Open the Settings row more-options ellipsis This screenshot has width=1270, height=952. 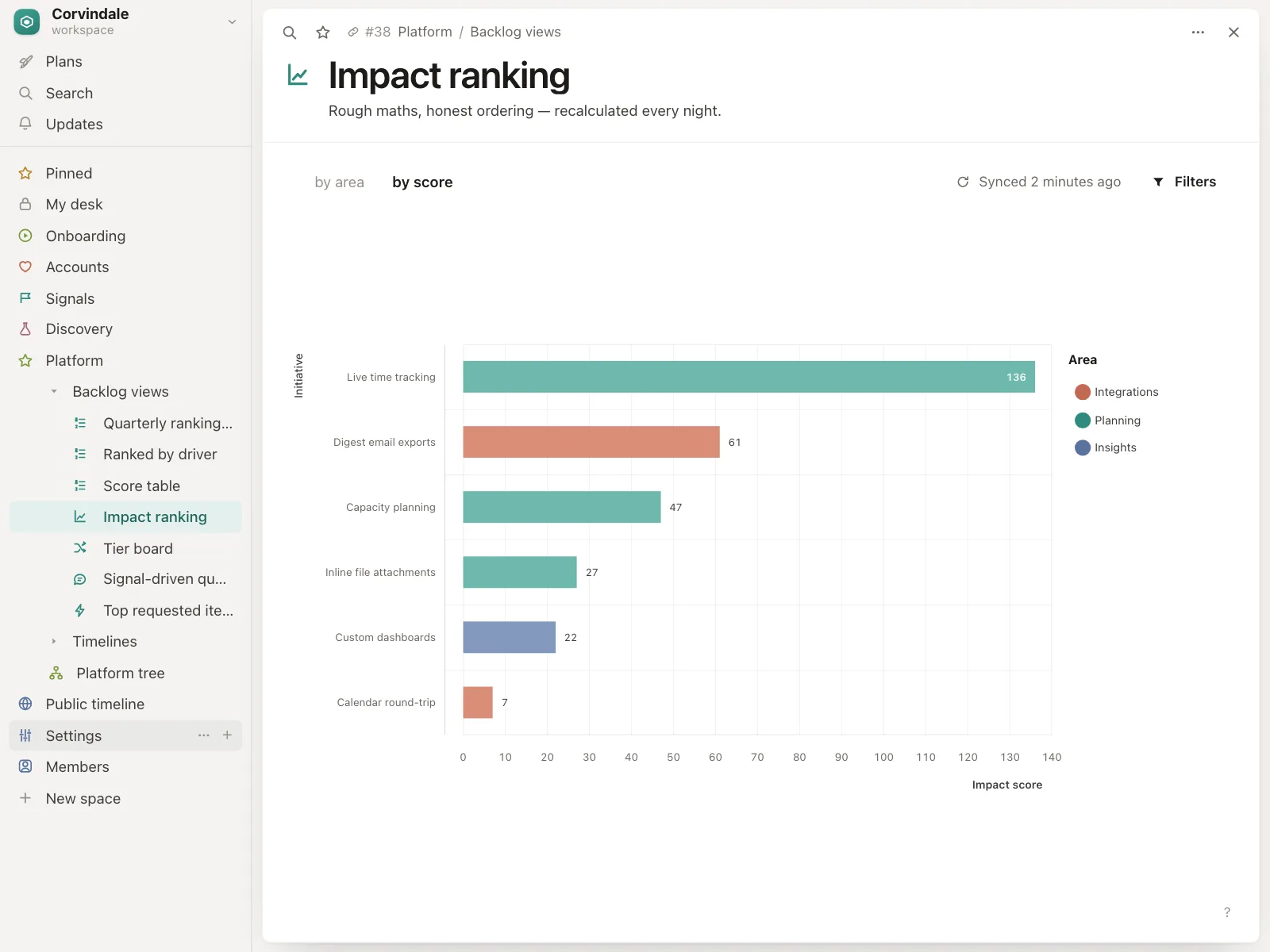pos(204,735)
